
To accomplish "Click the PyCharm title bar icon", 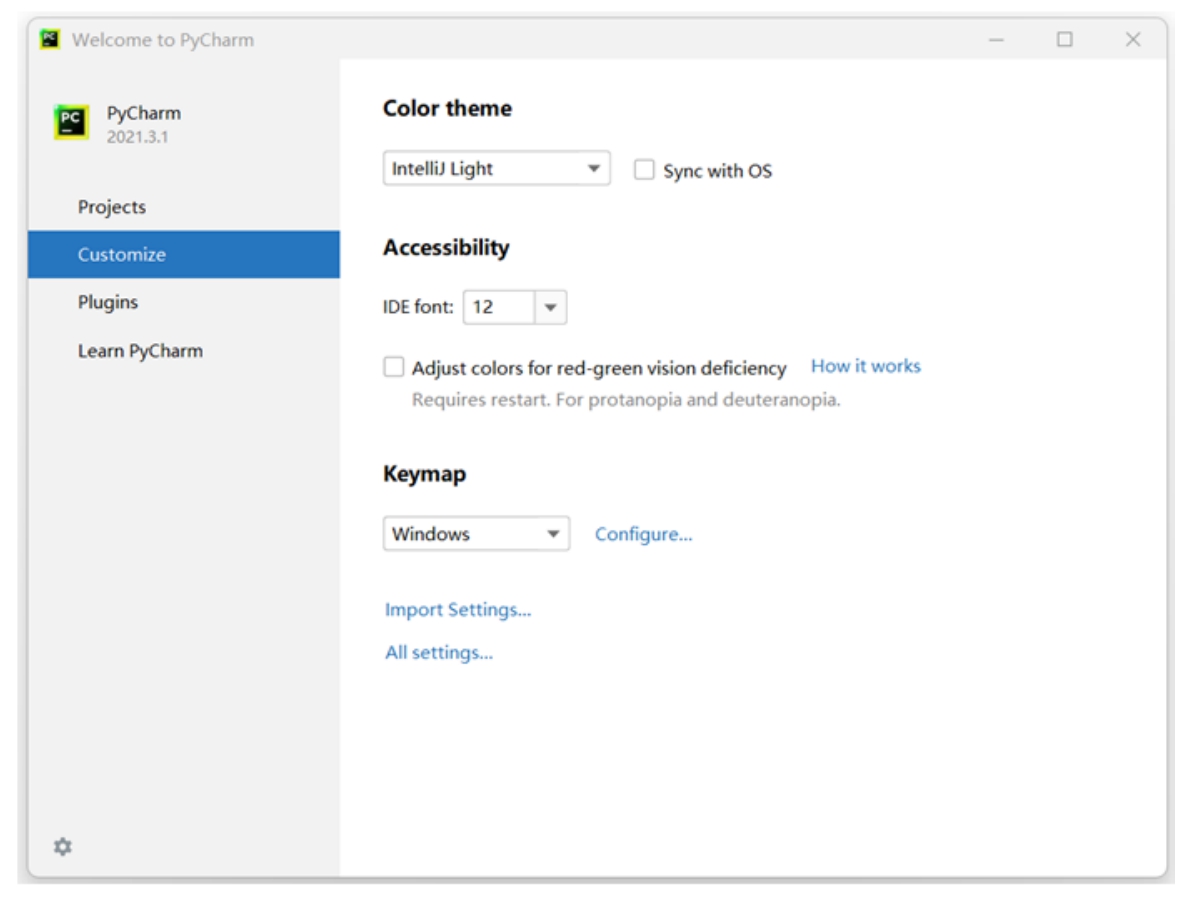I will coord(50,39).
